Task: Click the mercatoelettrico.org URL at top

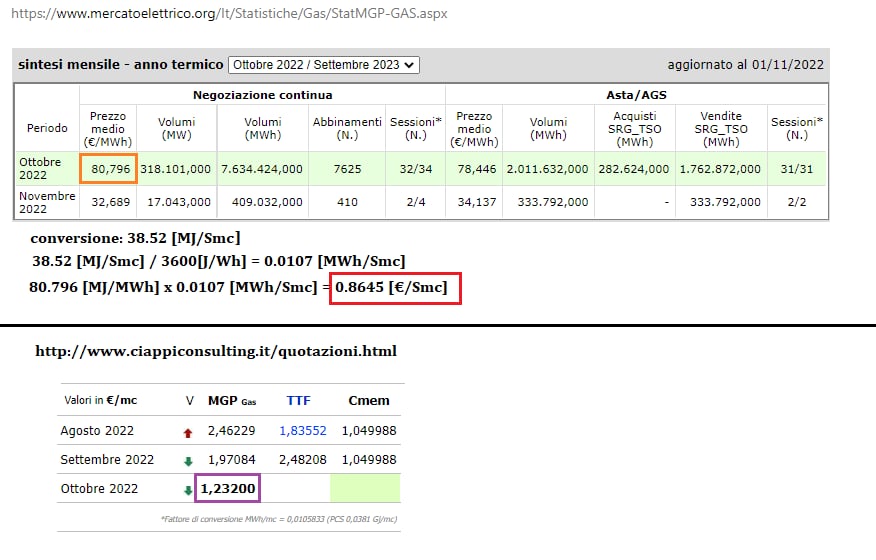Action: point(226,14)
